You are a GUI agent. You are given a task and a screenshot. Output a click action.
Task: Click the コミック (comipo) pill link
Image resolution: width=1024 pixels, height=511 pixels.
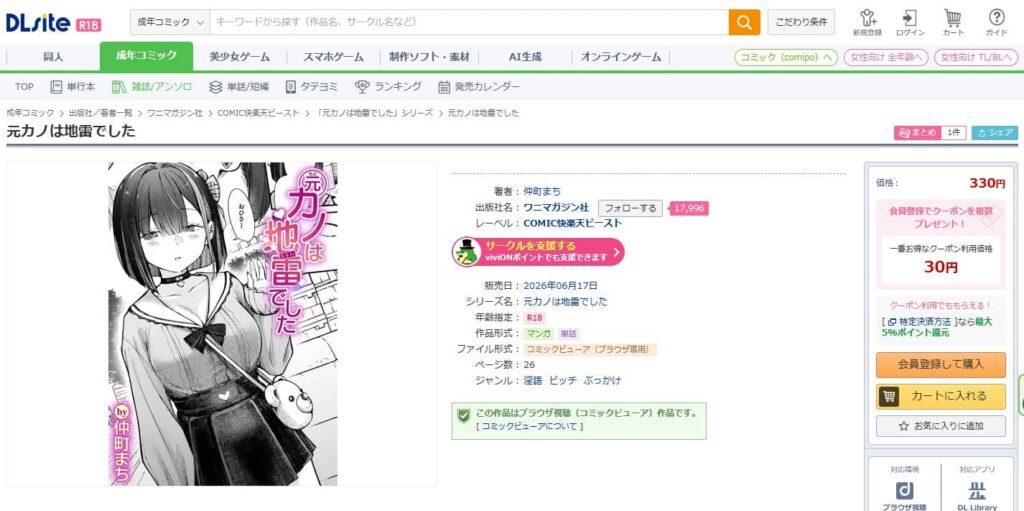[786, 58]
